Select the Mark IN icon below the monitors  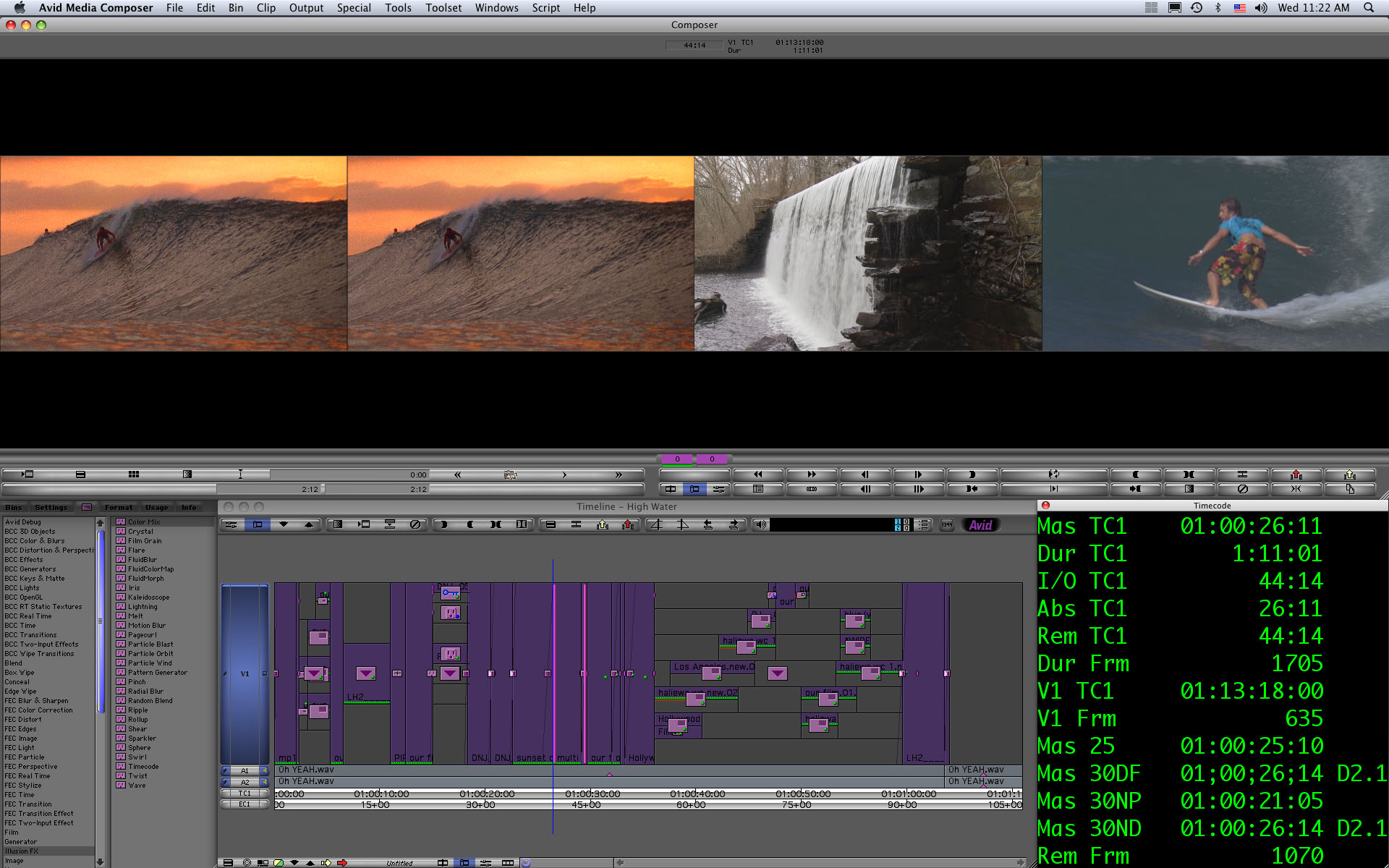[971, 475]
